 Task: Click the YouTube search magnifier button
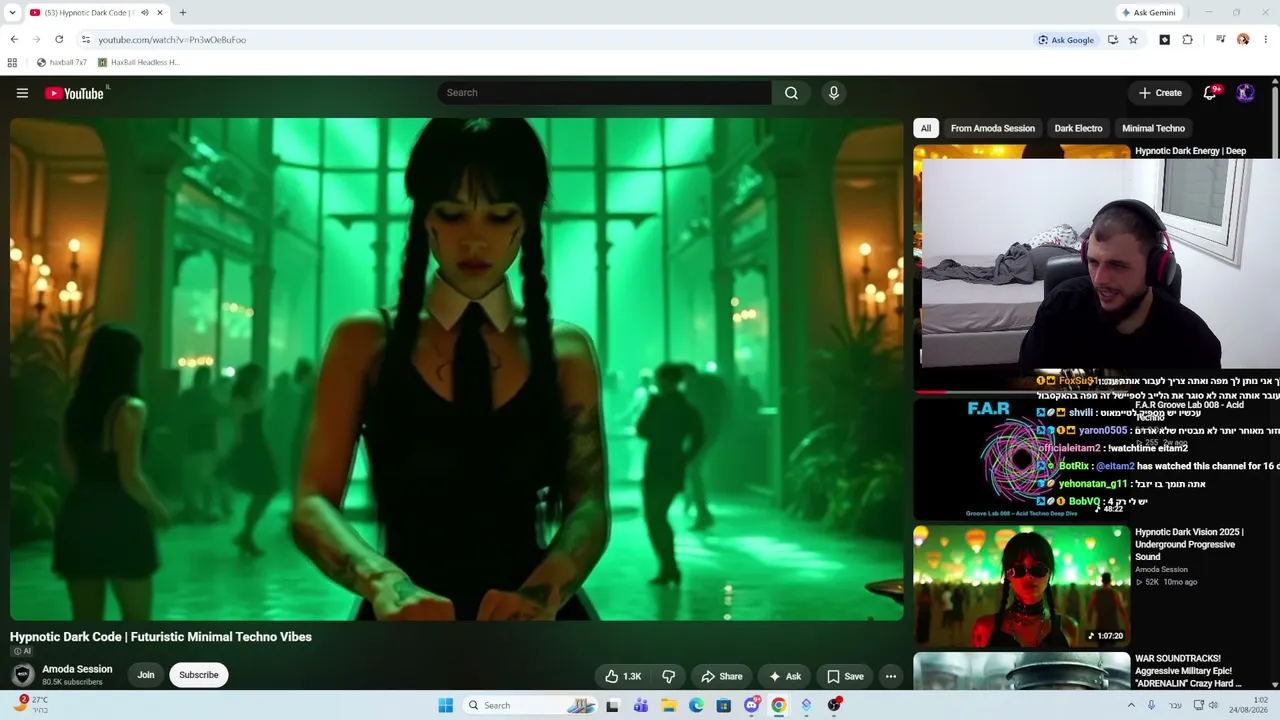point(791,93)
